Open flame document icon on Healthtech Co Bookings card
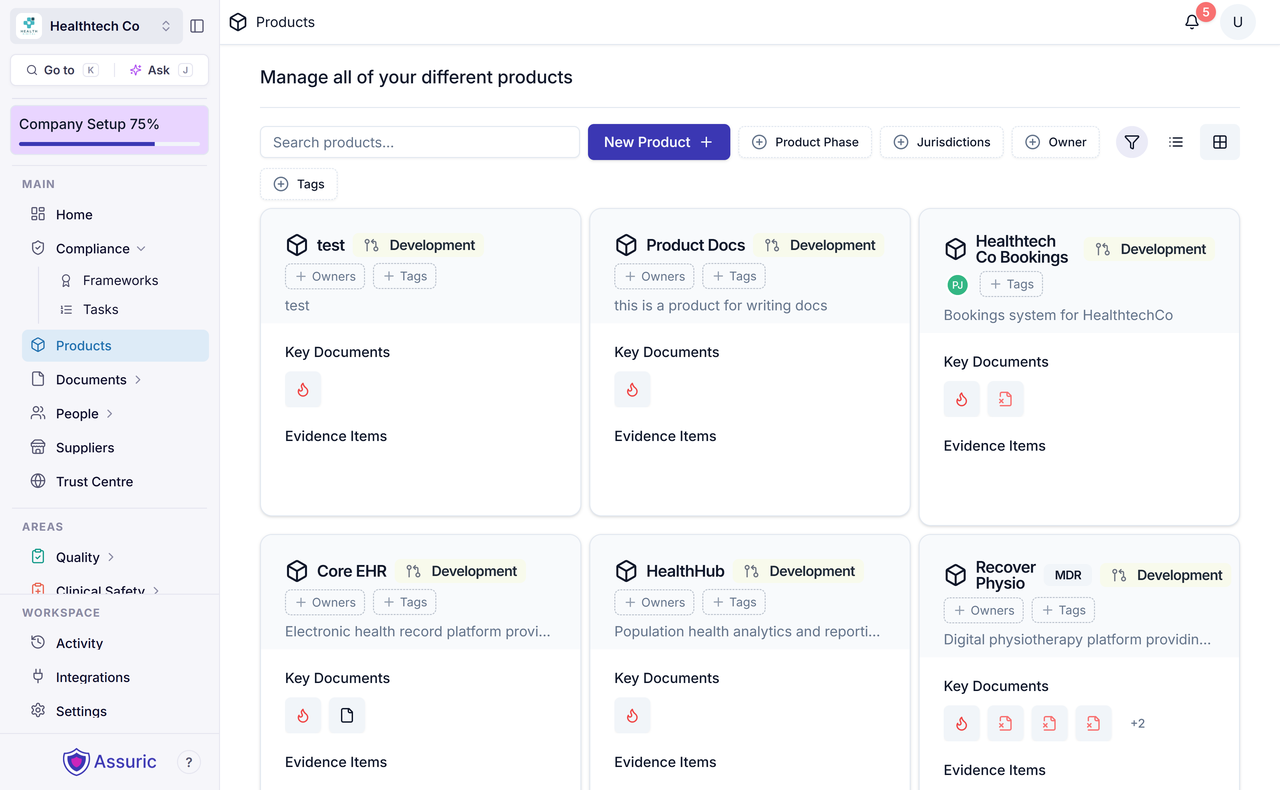 point(961,400)
